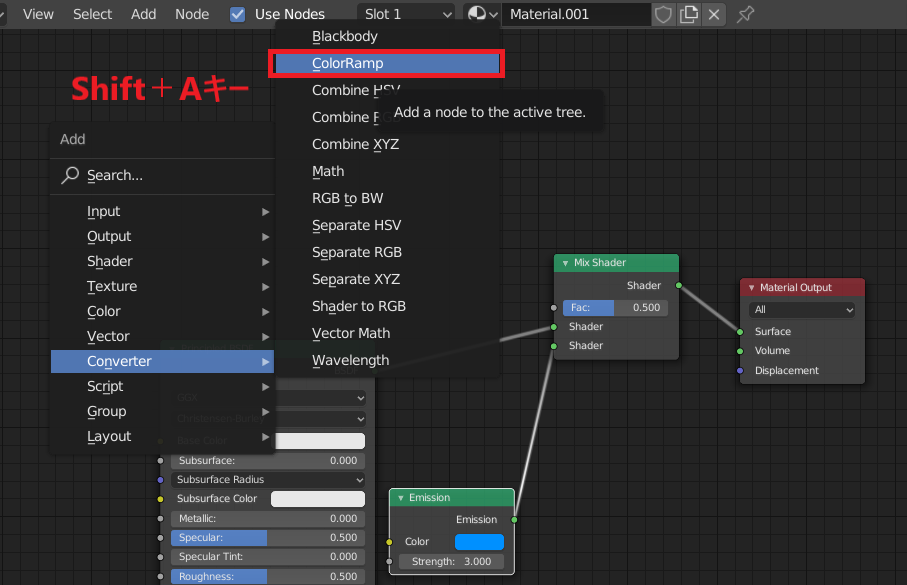Open the Slot 1 dropdown
Image resolution: width=907 pixels, height=585 pixels.
pos(407,14)
